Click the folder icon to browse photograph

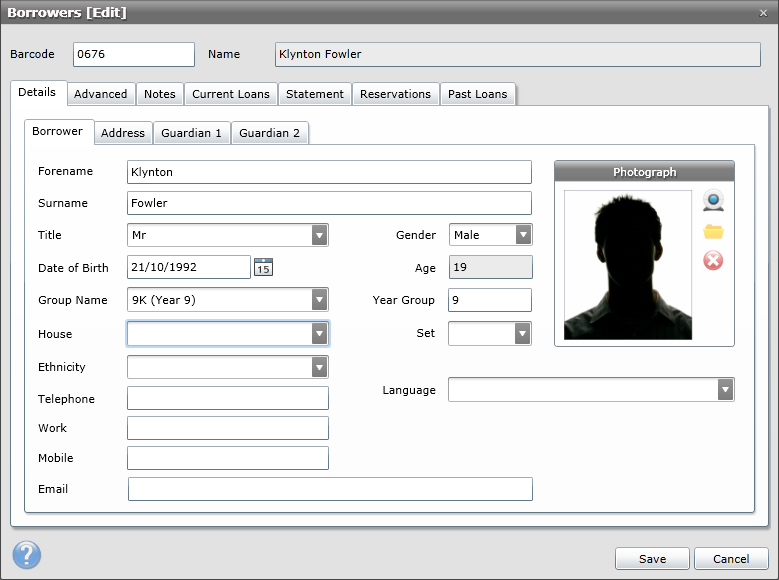click(x=713, y=232)
